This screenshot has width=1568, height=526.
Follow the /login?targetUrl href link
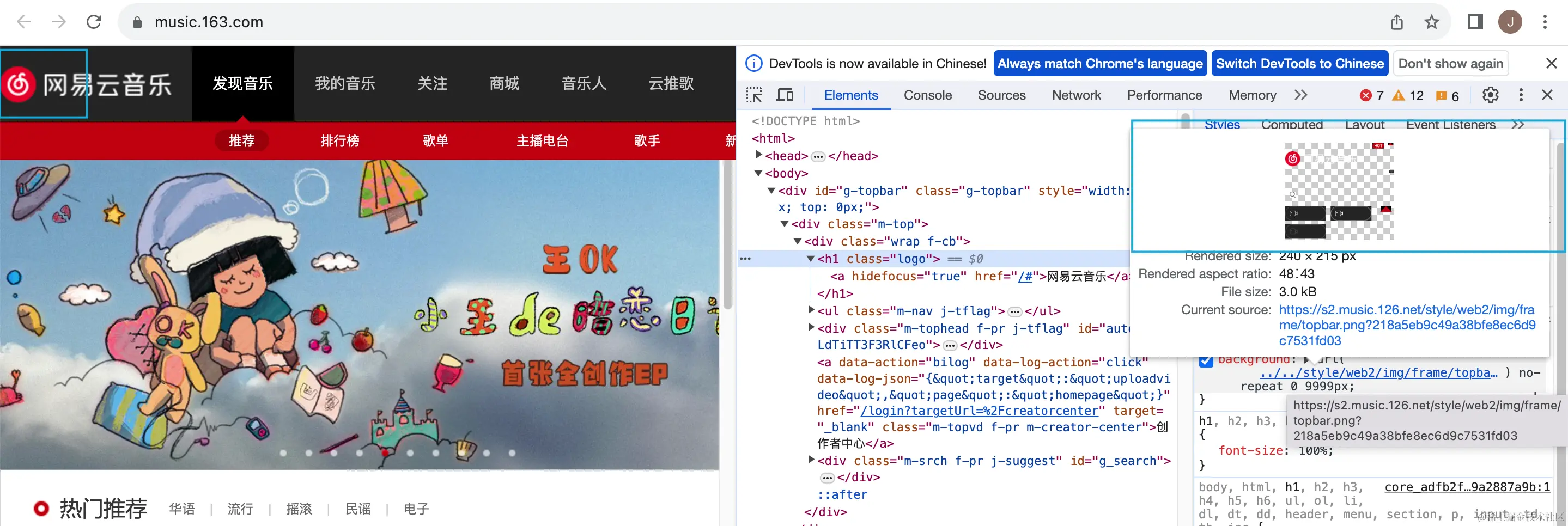(x=980, y=411)
